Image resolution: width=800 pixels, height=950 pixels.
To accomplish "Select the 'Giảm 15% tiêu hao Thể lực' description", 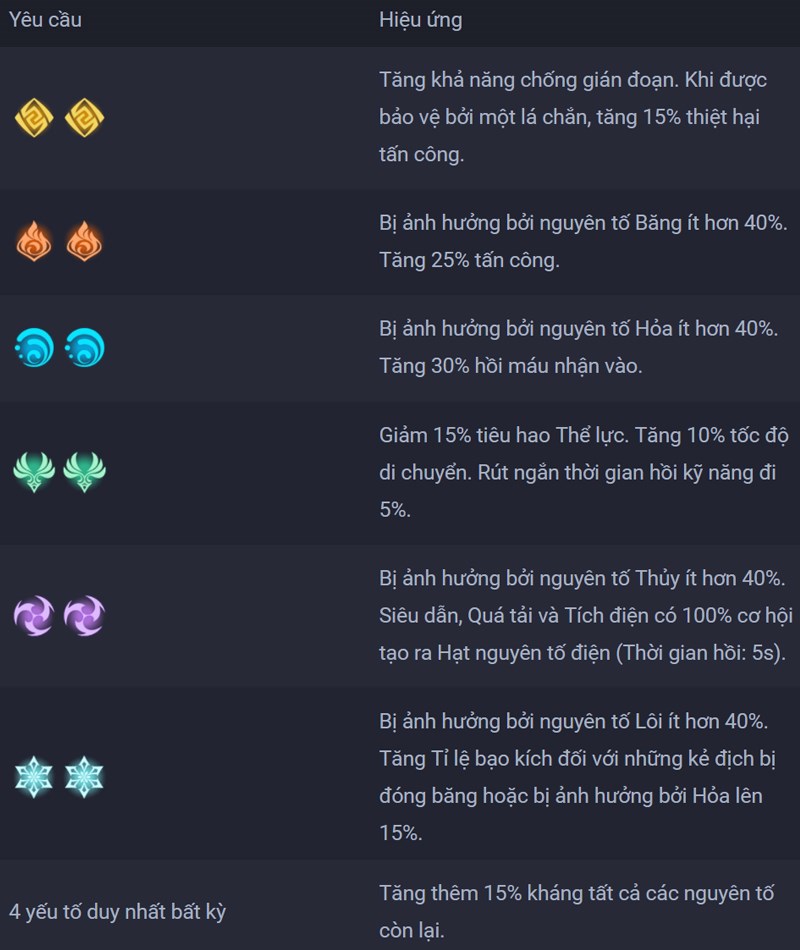I will (x=504, y=435).
